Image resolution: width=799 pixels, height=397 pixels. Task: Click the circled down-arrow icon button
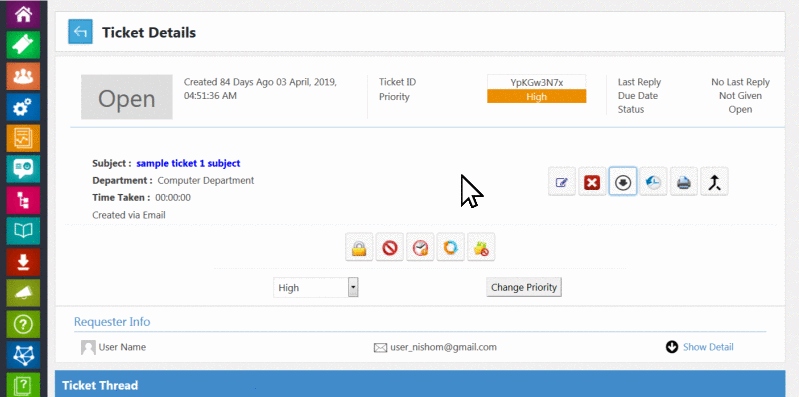coord(623,181)
